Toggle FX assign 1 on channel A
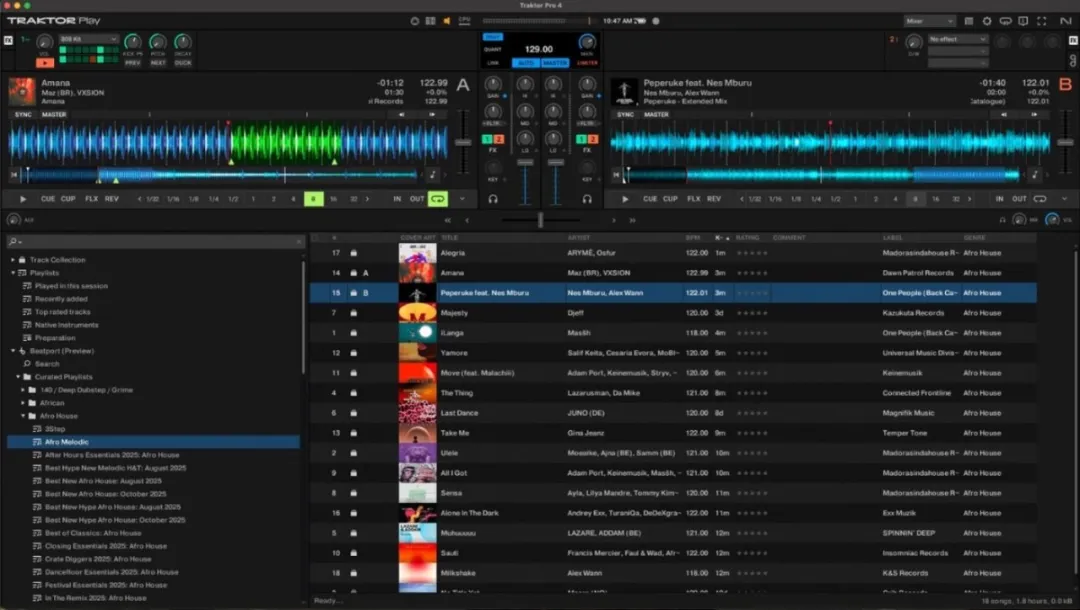 pyautogui.click(x=487, y=139)
